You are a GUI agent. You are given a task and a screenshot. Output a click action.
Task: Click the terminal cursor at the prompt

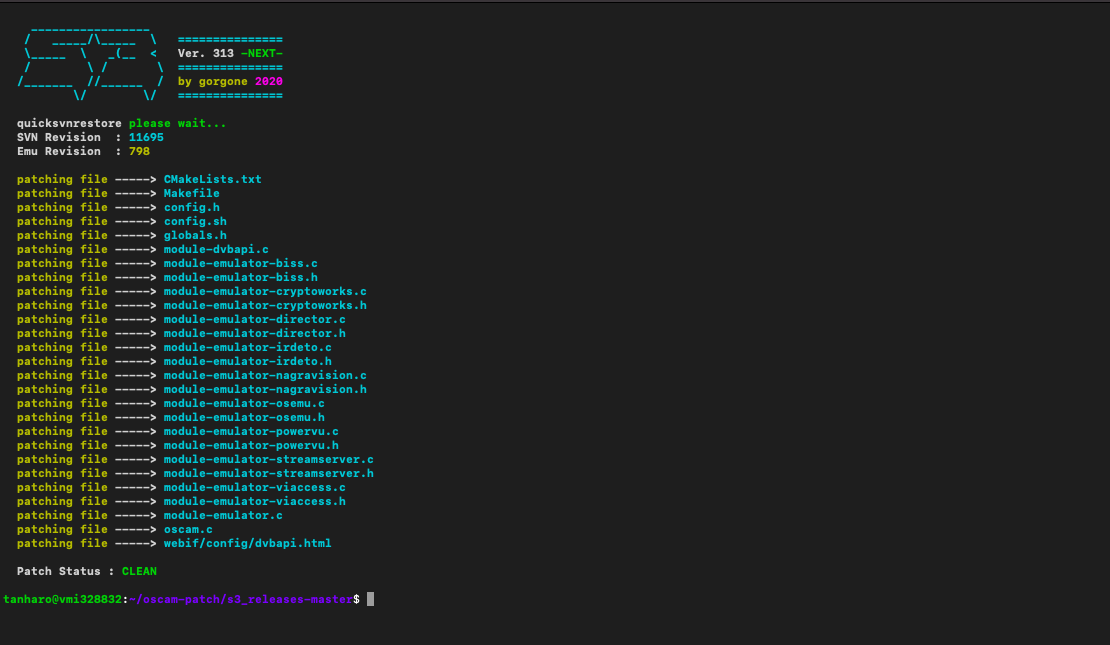(x=370, y=599)
